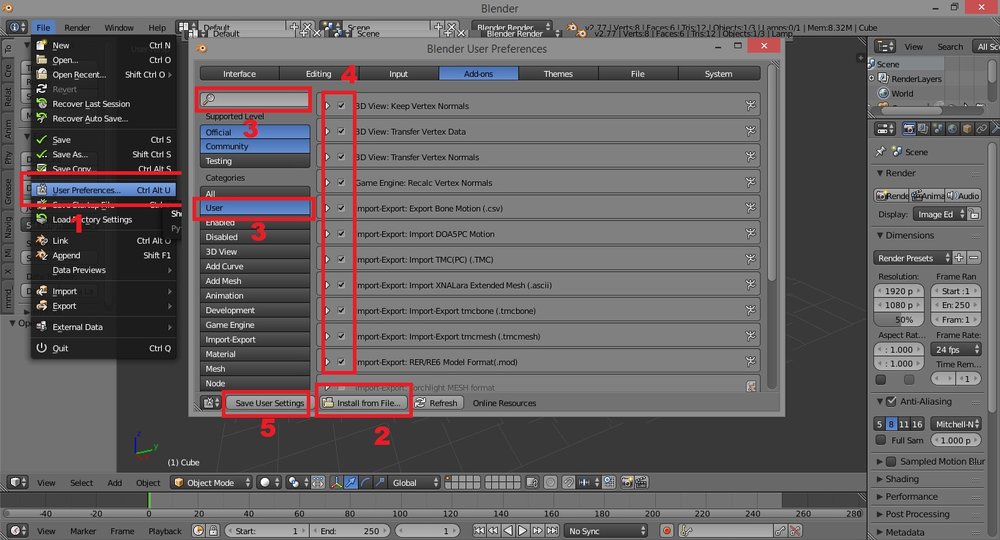Click the Animation render button
The width and height of the screenshot is (1000, 540).
tap(928, 196)
